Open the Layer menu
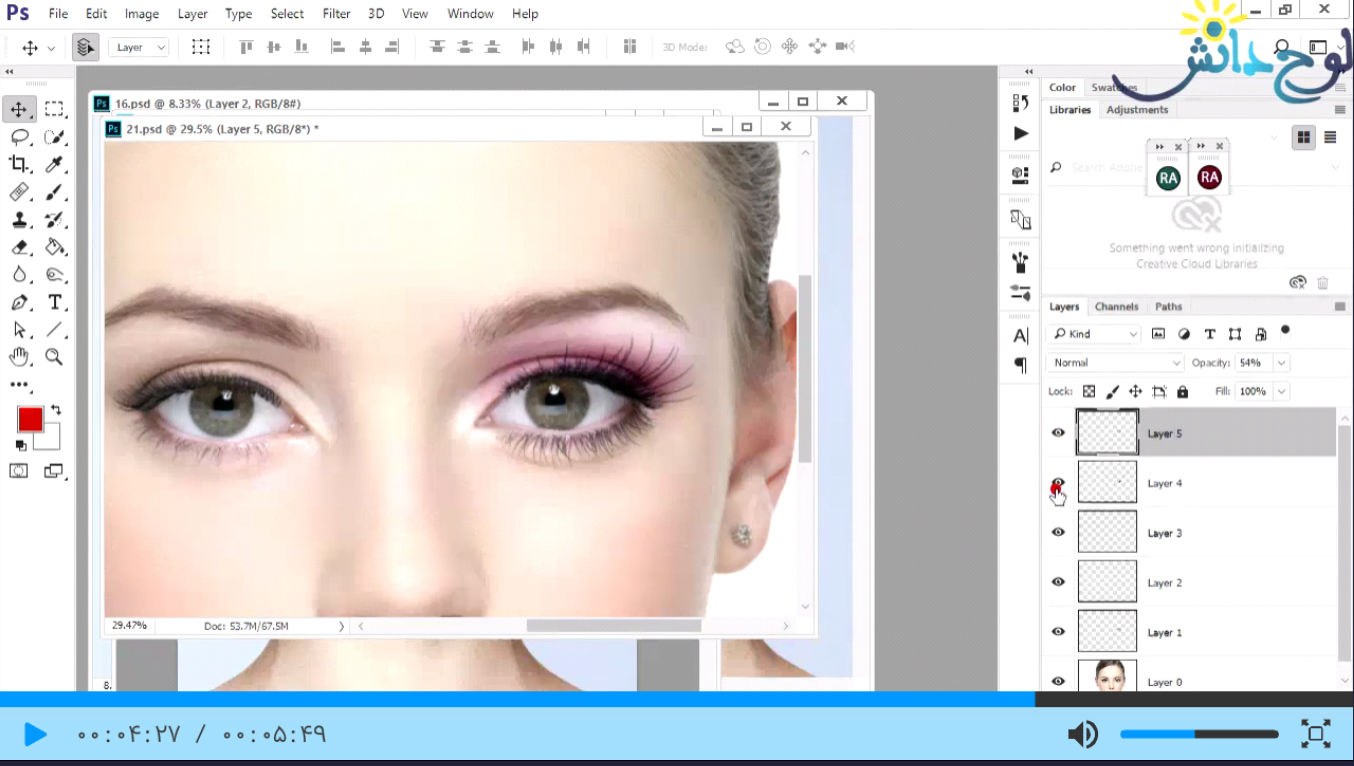 [x=192, y=14]
